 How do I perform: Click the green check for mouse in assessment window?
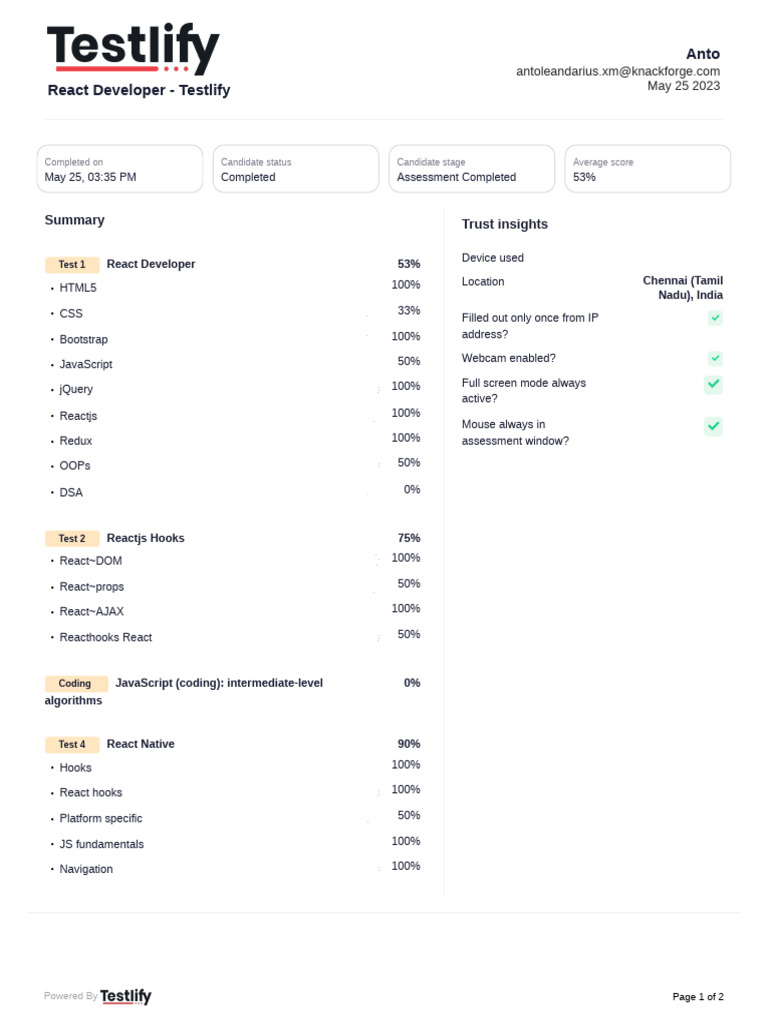(x=713, y=426)
